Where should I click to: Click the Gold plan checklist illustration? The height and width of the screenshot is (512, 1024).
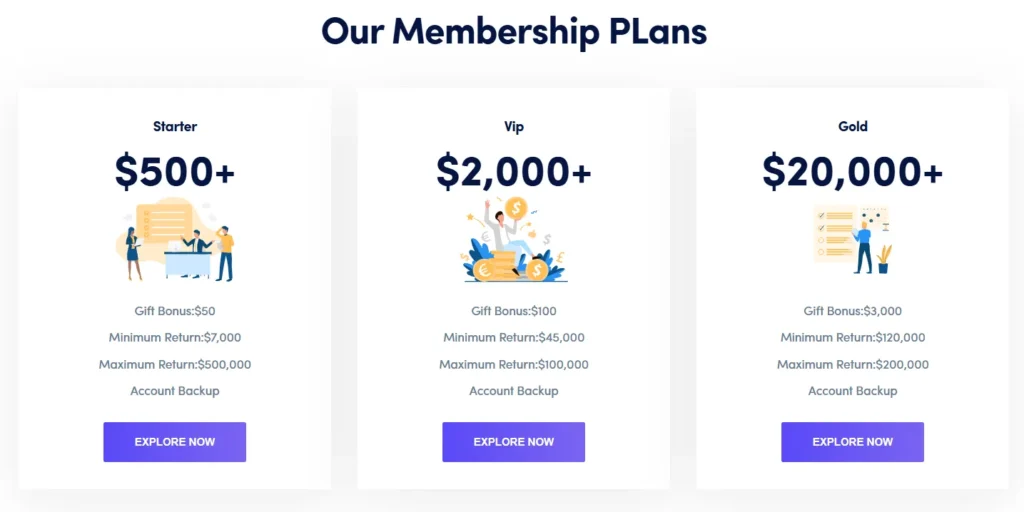(x=852, y=240)
